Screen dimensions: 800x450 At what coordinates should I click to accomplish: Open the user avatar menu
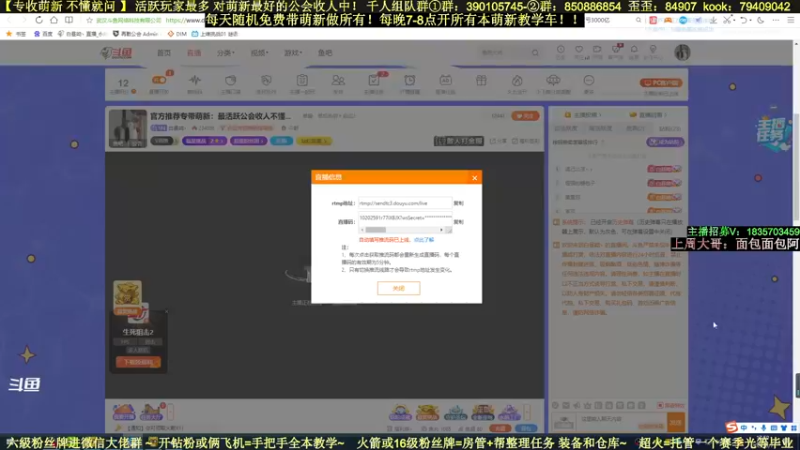click(x=682, y=52)
